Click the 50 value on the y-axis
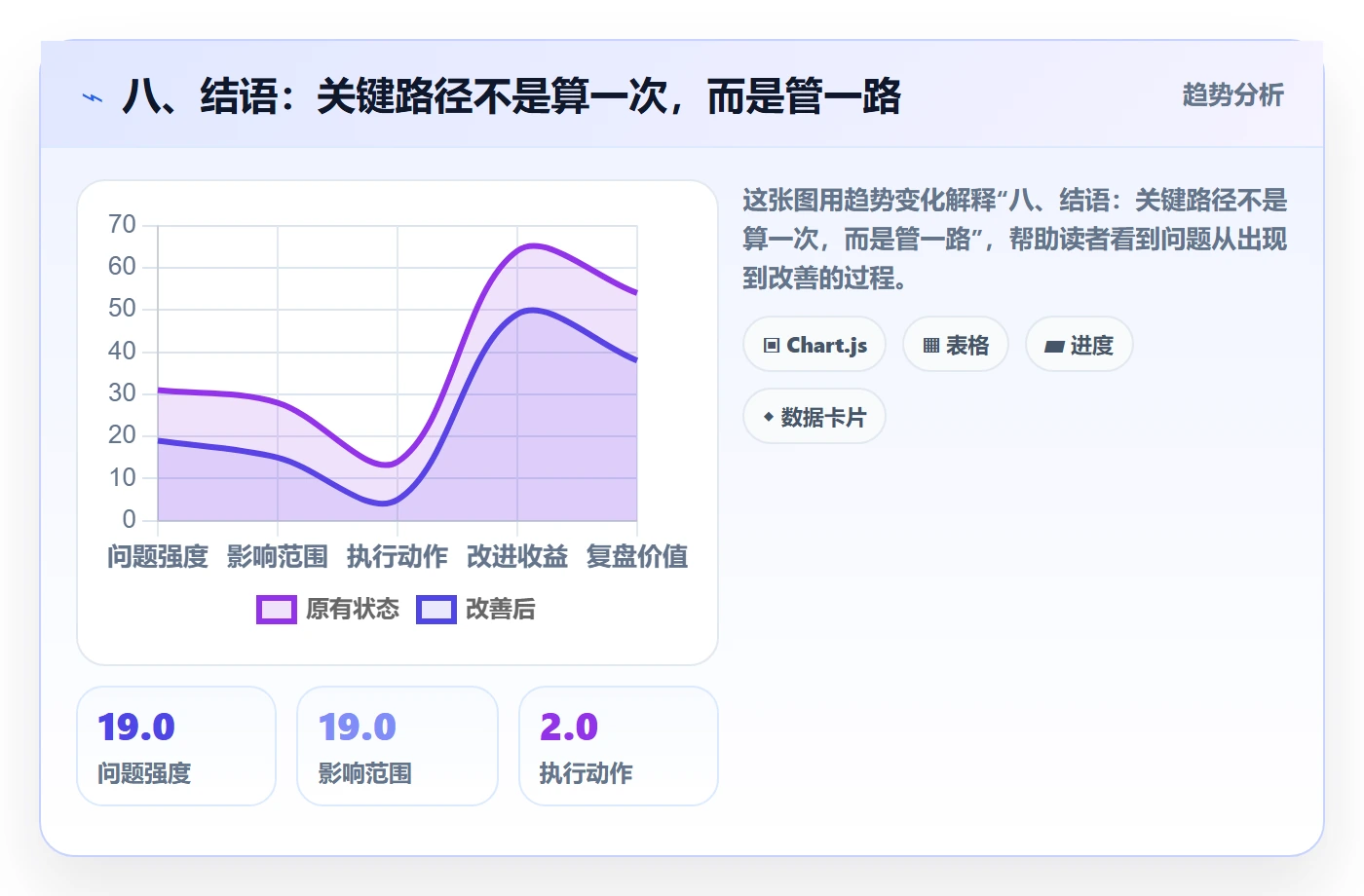1364x896 pixels. (122, 309)
